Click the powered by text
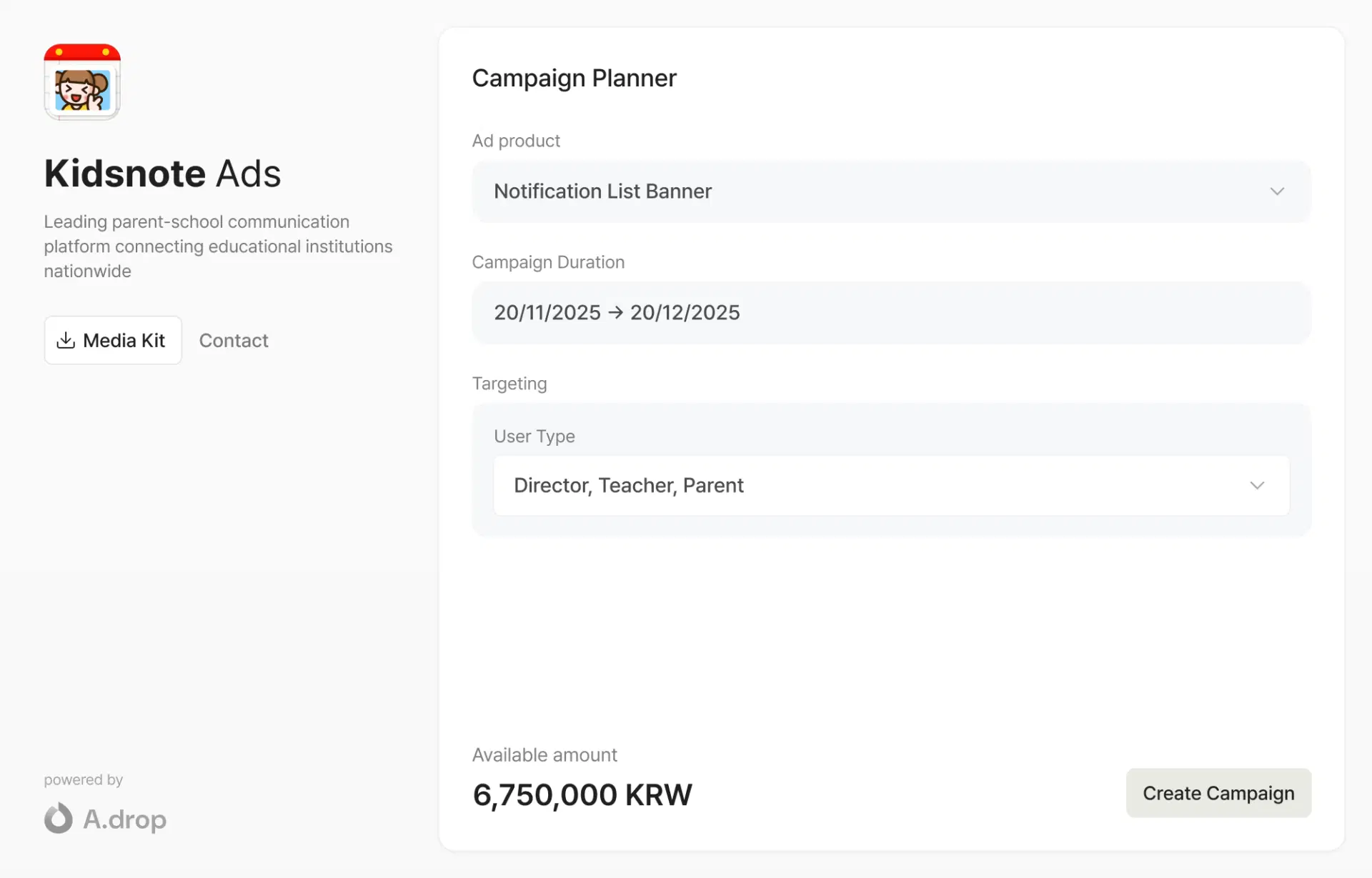This screenshot has width=1372, height=878. (x=84, y=779)
